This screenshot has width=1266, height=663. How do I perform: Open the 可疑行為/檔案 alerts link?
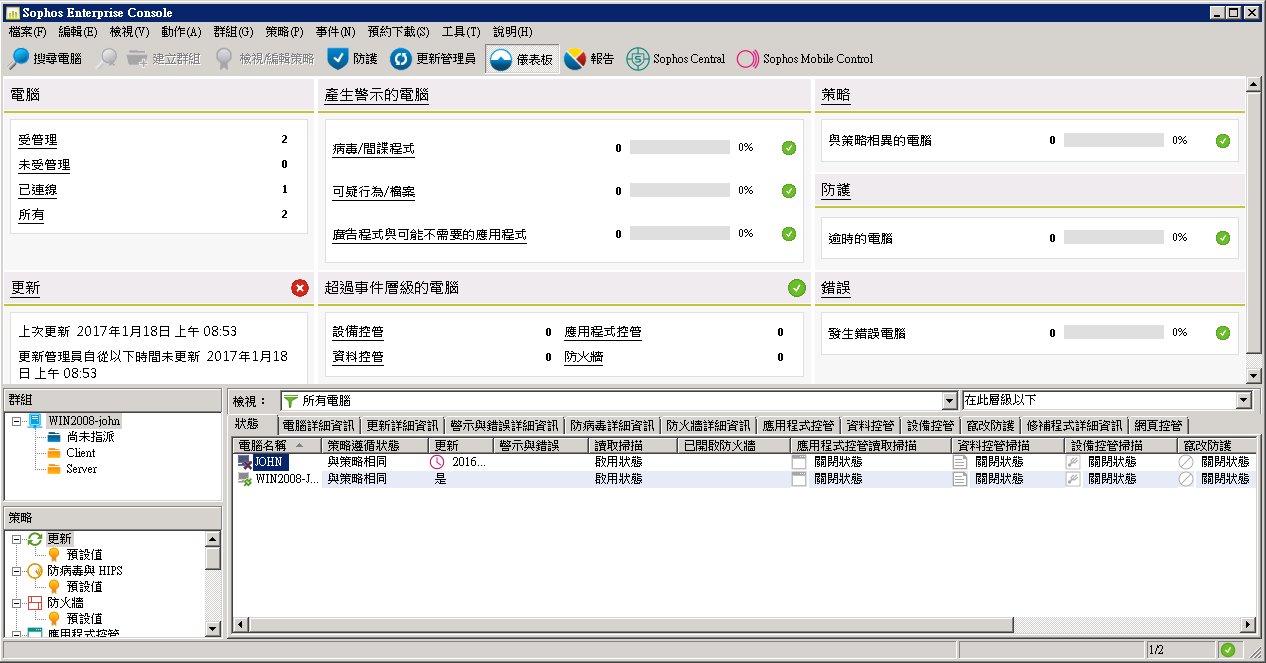point(374,191)
